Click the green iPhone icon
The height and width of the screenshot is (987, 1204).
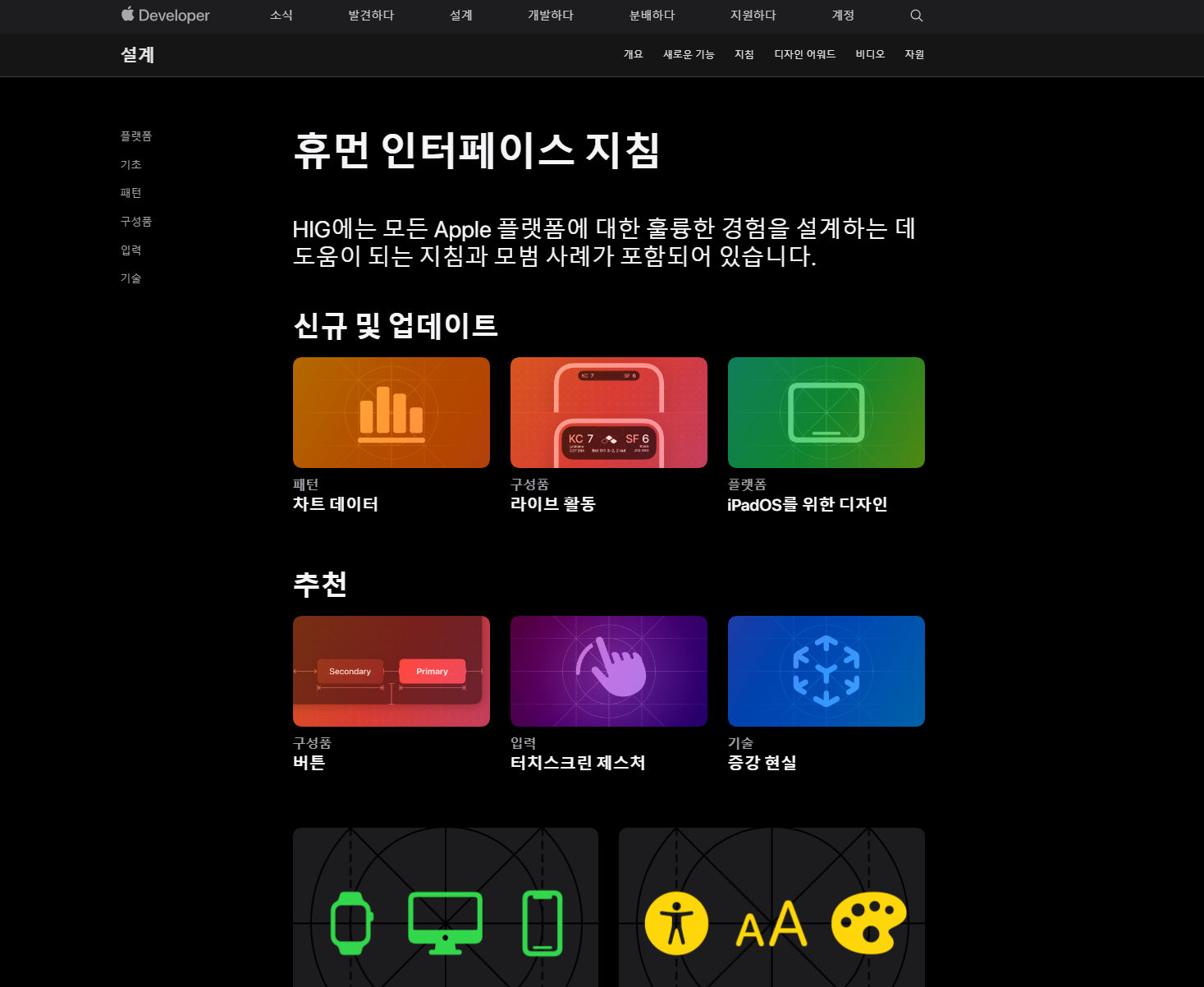pos(542,923)
